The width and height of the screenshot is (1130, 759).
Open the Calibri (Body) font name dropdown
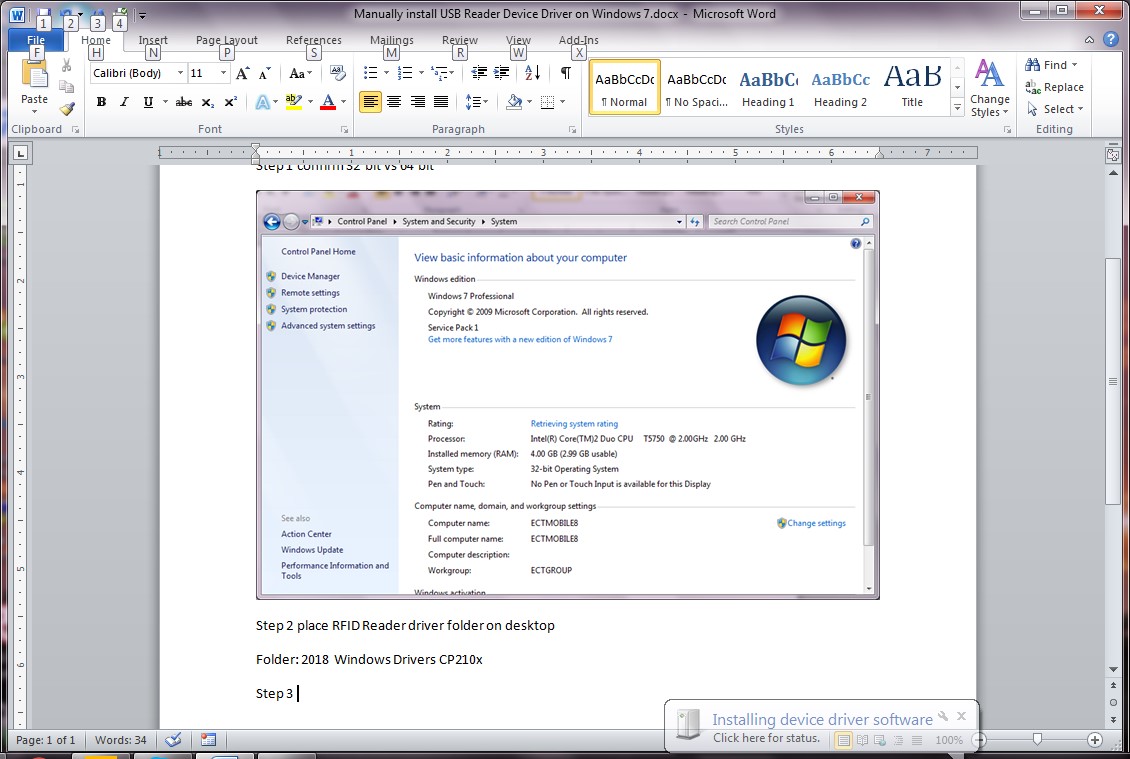tap(180, 73)
